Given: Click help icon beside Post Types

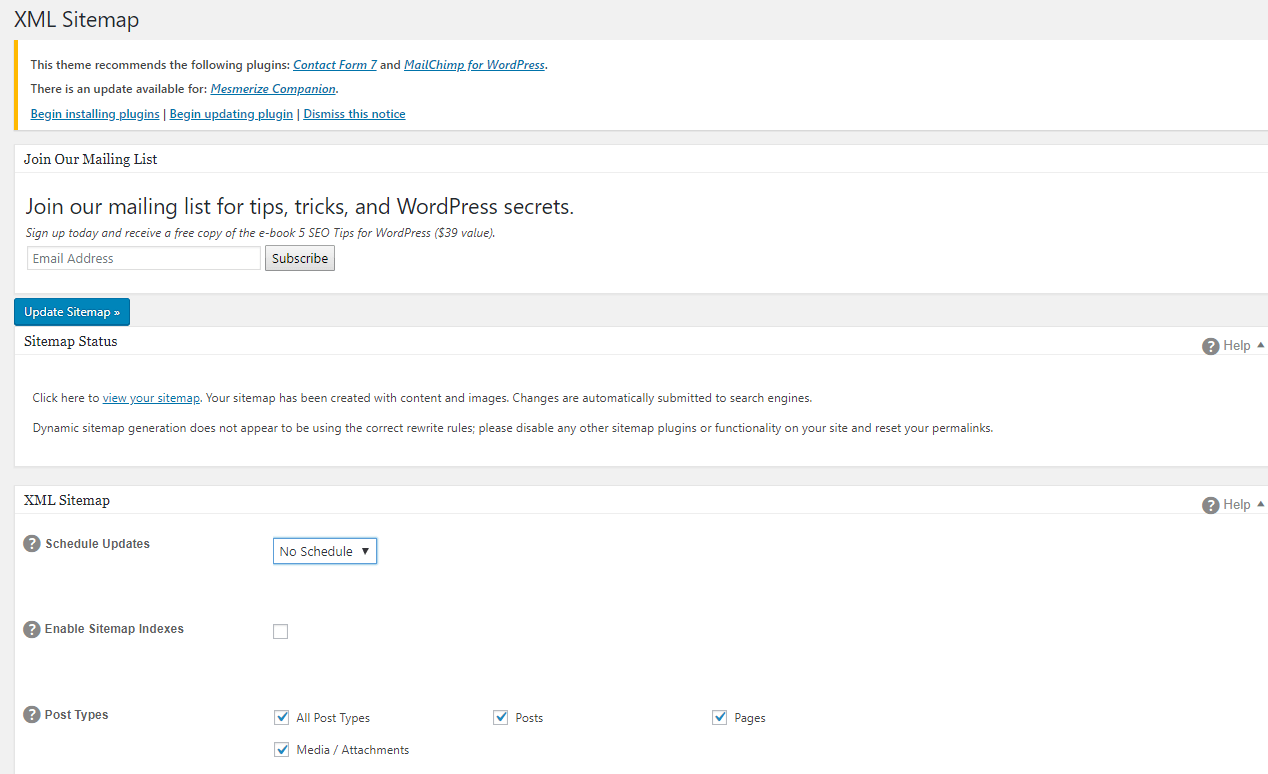Looking at the screenshot, I should 31,715.
